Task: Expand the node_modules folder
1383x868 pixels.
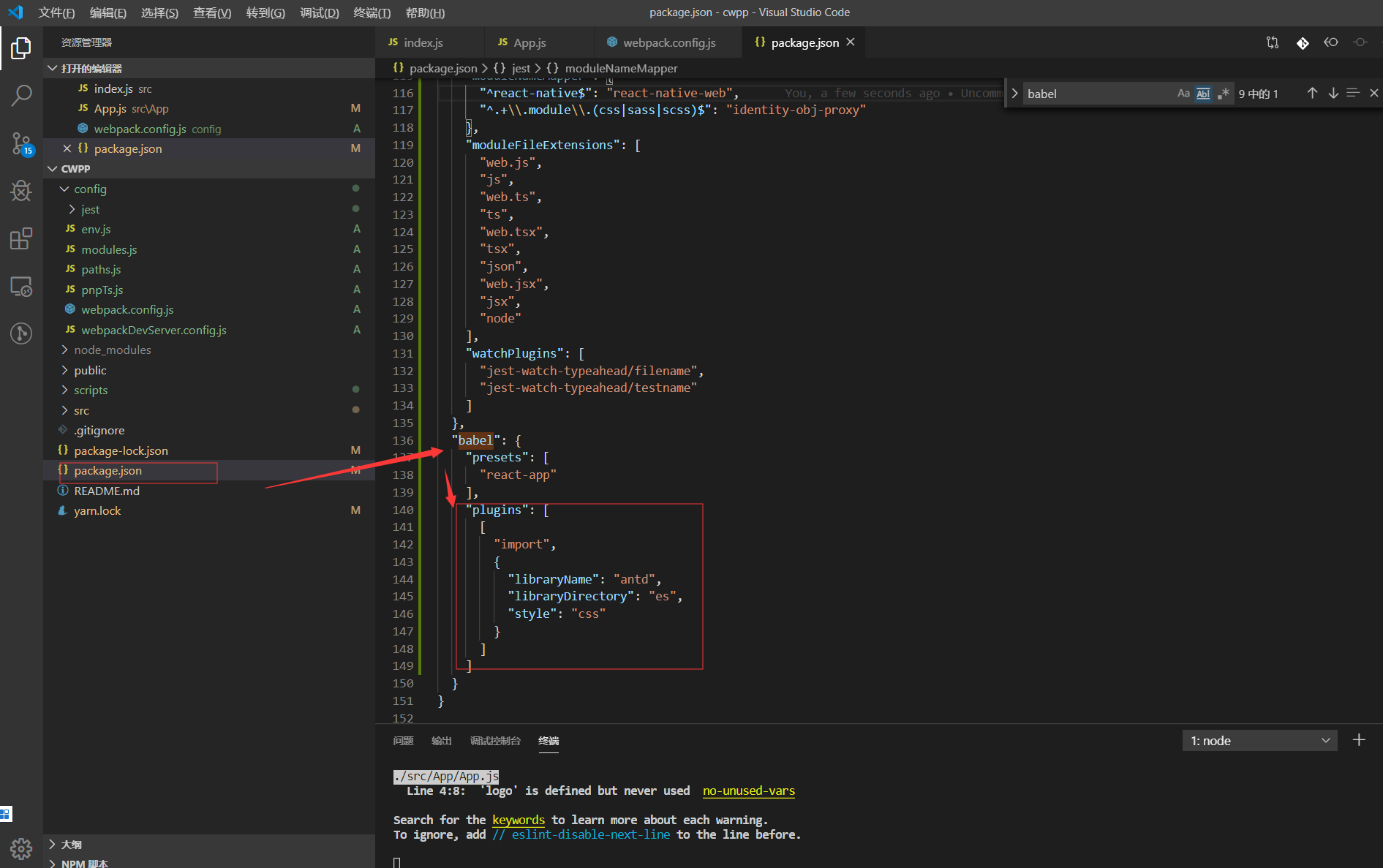Action: 112,350
